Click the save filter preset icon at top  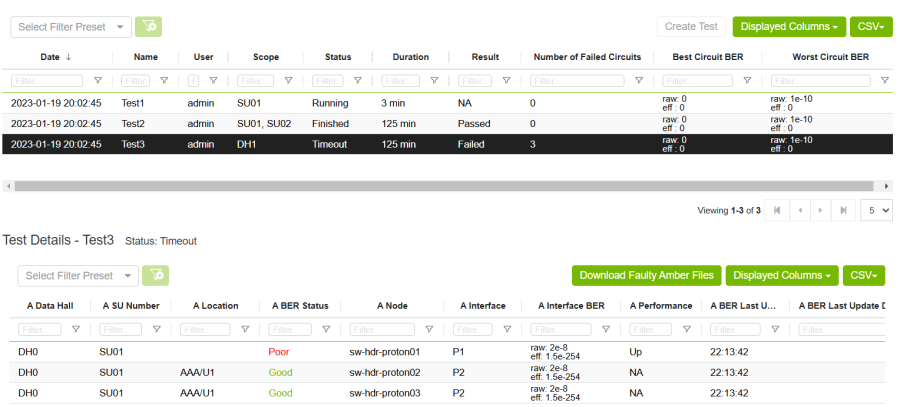148,26
